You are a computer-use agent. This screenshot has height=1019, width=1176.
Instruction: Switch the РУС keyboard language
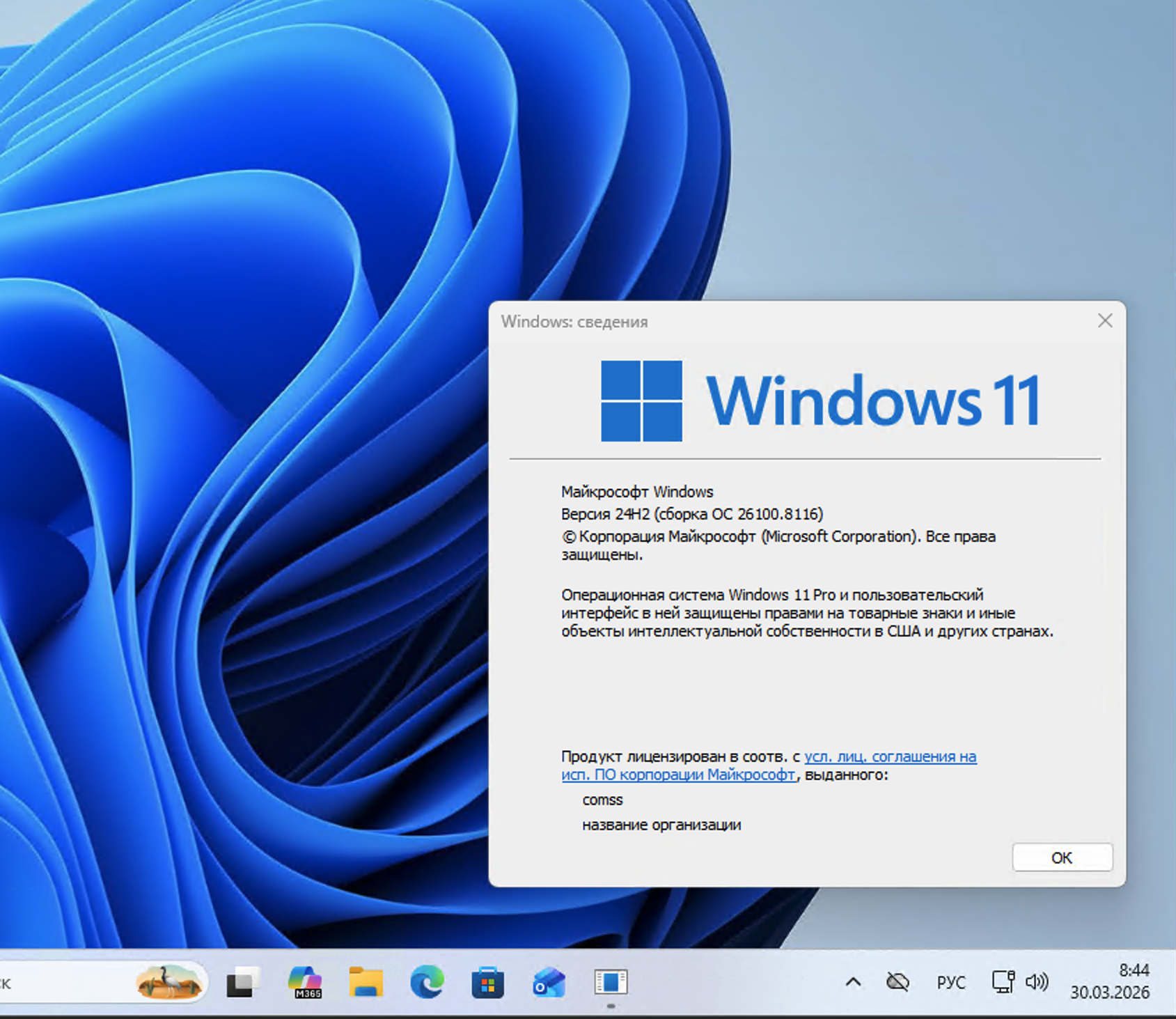[x=951, y=982]
